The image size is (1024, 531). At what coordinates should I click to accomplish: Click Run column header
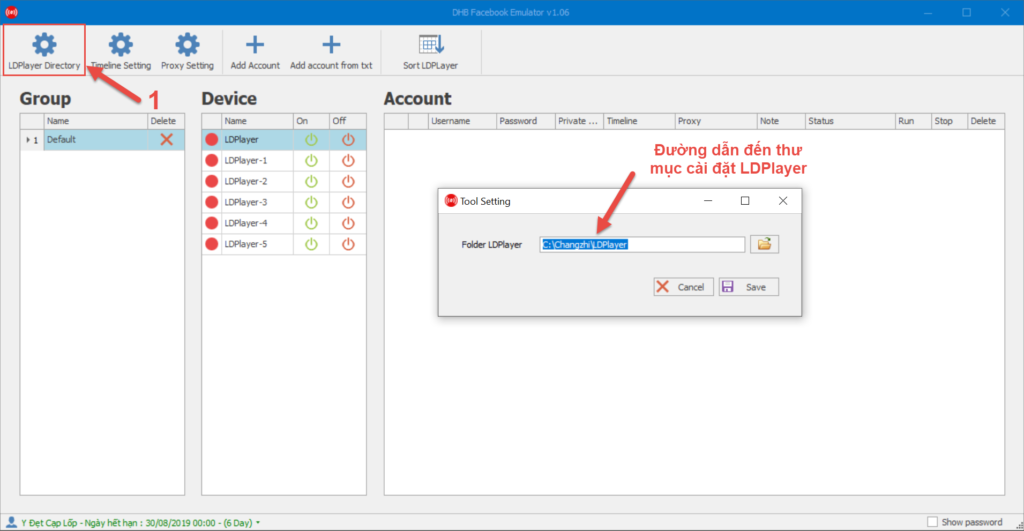pos(913,121)
